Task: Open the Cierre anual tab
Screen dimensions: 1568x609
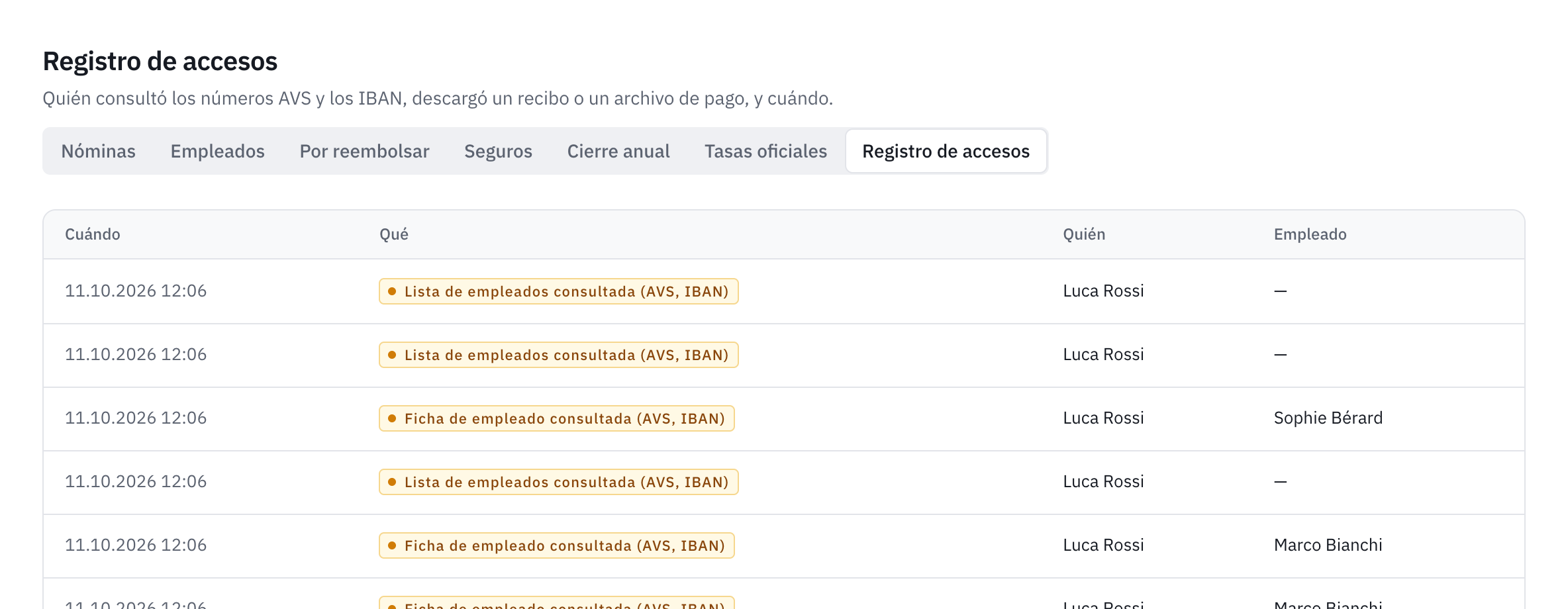Action: (618, 151)
